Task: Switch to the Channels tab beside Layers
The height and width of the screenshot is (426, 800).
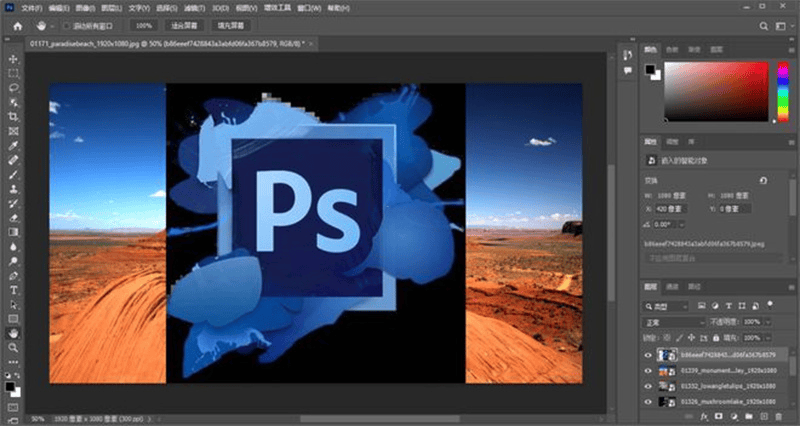Action: 672,287
